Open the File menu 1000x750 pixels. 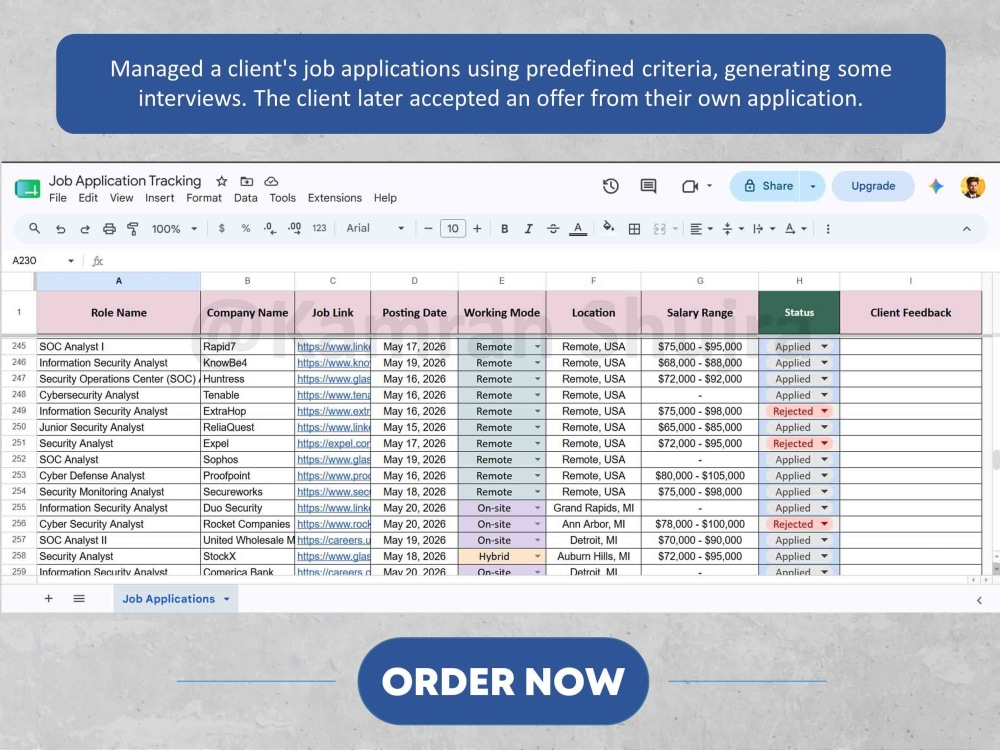pos(57,198)
